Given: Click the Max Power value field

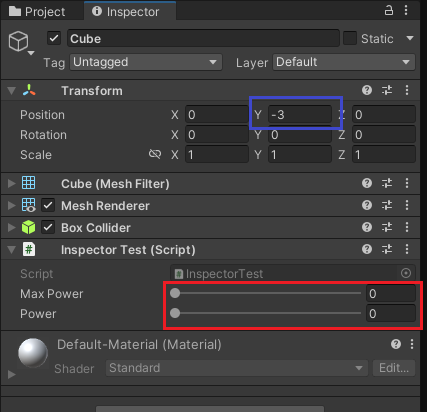Looking at the screenshot, I should (x=391, y=294).
